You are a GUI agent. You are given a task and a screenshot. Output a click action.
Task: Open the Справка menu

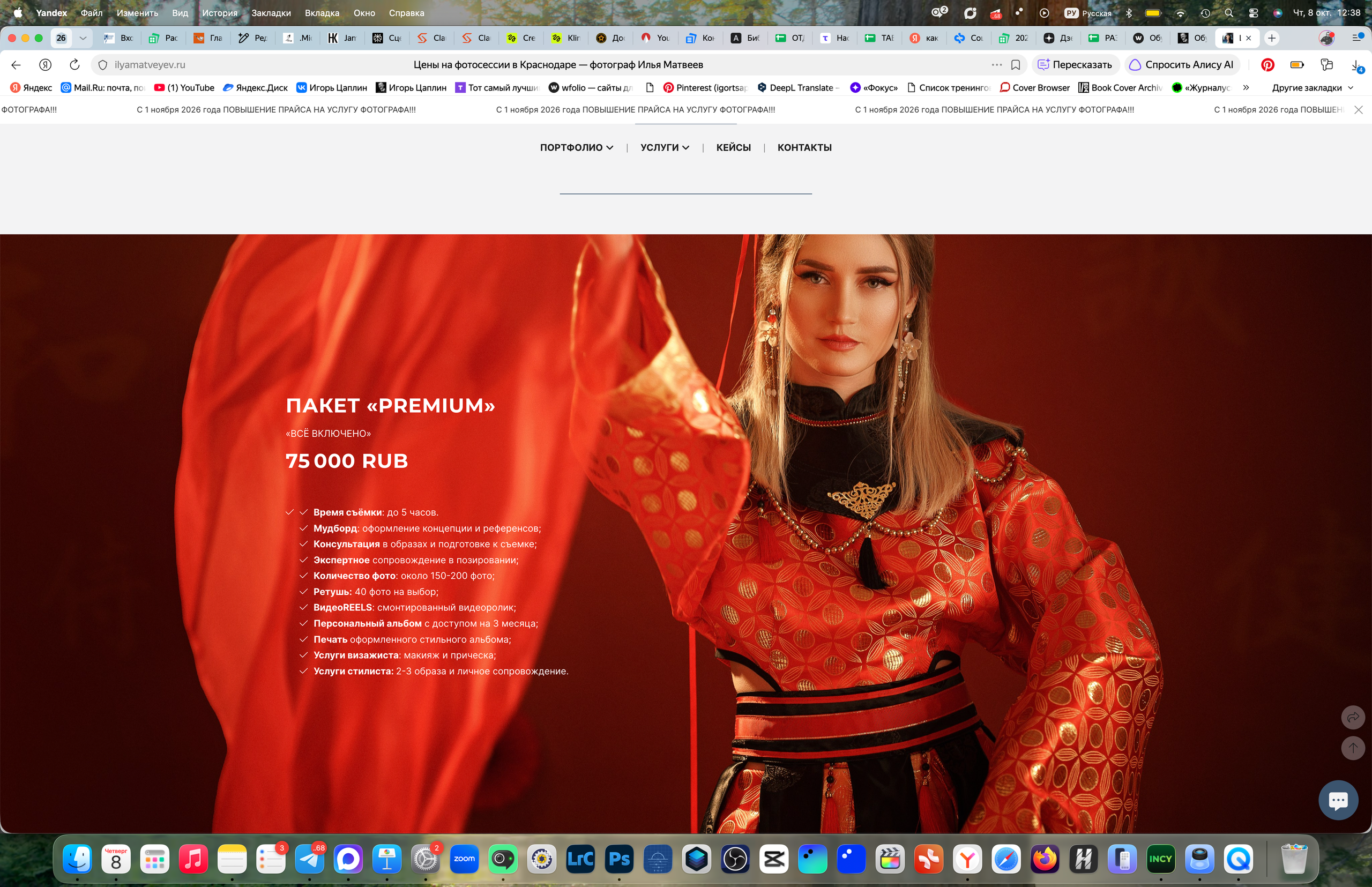click(x=406, y=13)
